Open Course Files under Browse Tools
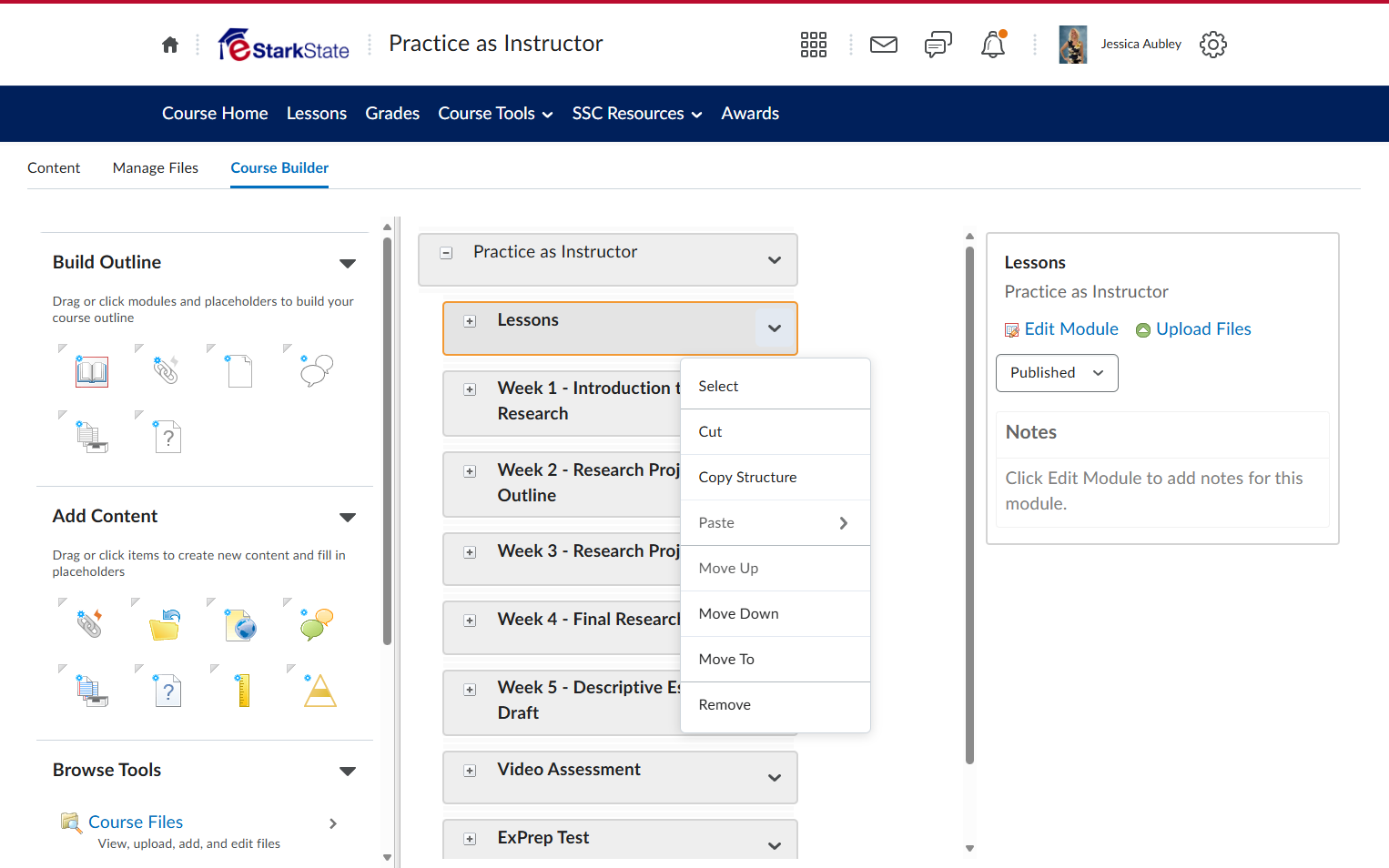Image resolution: width=1389 pixels, height=868 pixels. [x=136, y=823]
